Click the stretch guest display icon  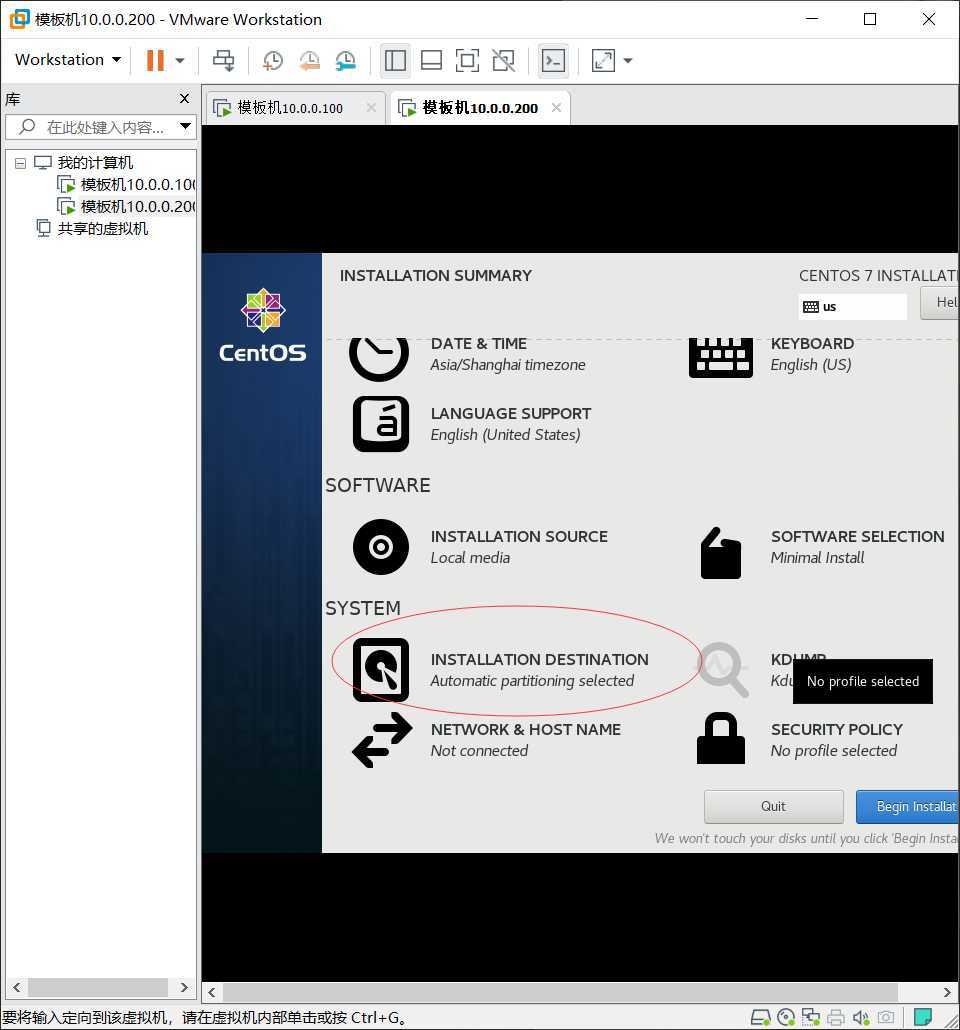tap(603, 60)
